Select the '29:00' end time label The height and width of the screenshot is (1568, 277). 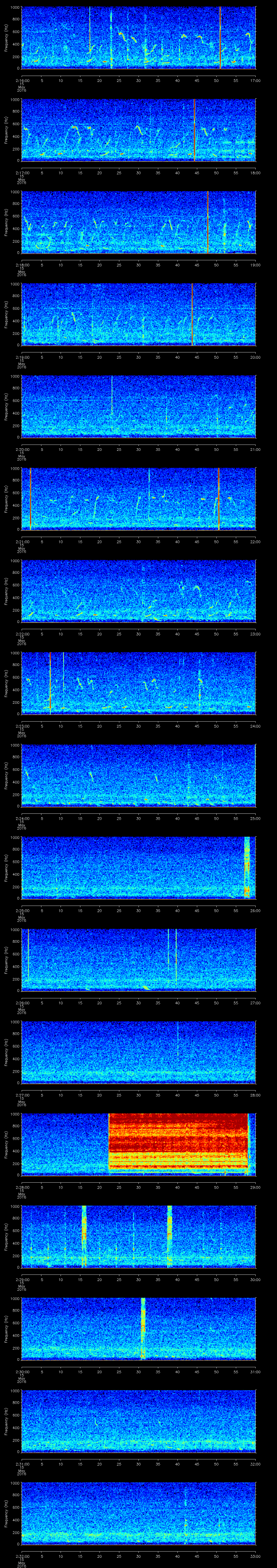click(255, 1187)
